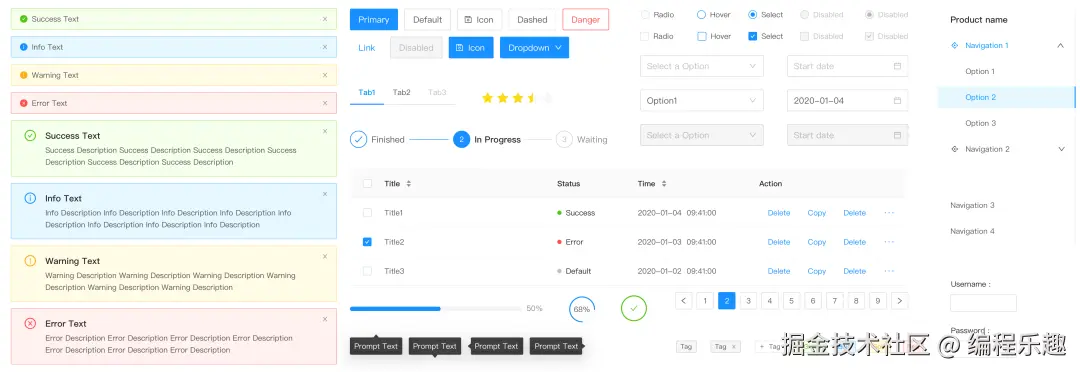Close the small Warning Text alert

coord(325,75)
